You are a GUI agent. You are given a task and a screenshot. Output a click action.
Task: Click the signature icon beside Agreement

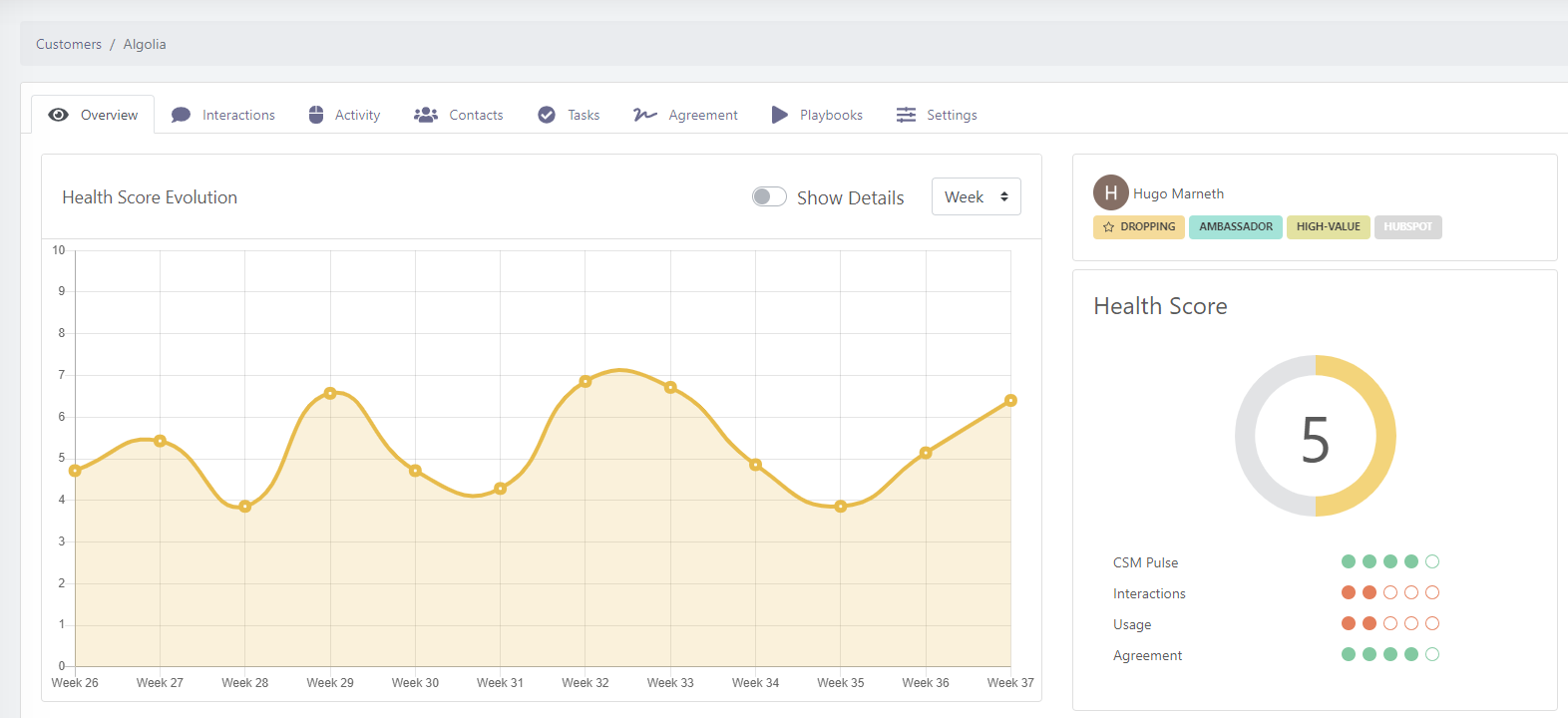tap(645, 115)
